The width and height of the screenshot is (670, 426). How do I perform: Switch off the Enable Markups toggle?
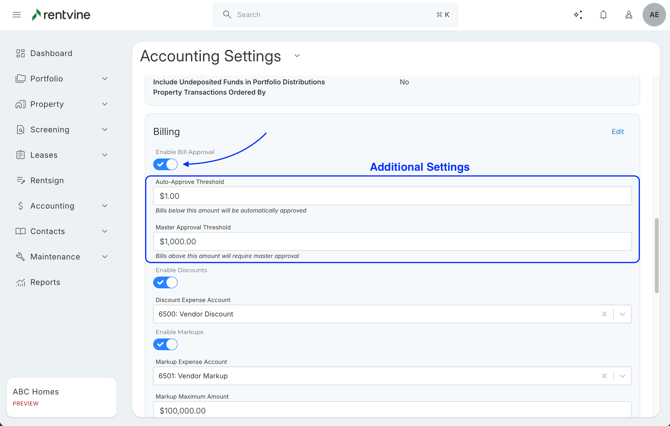tap(165, 344)
